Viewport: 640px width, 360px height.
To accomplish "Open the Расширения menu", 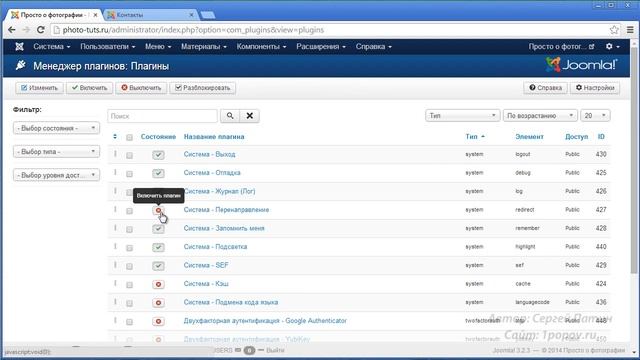I will [x=321, y=47].
